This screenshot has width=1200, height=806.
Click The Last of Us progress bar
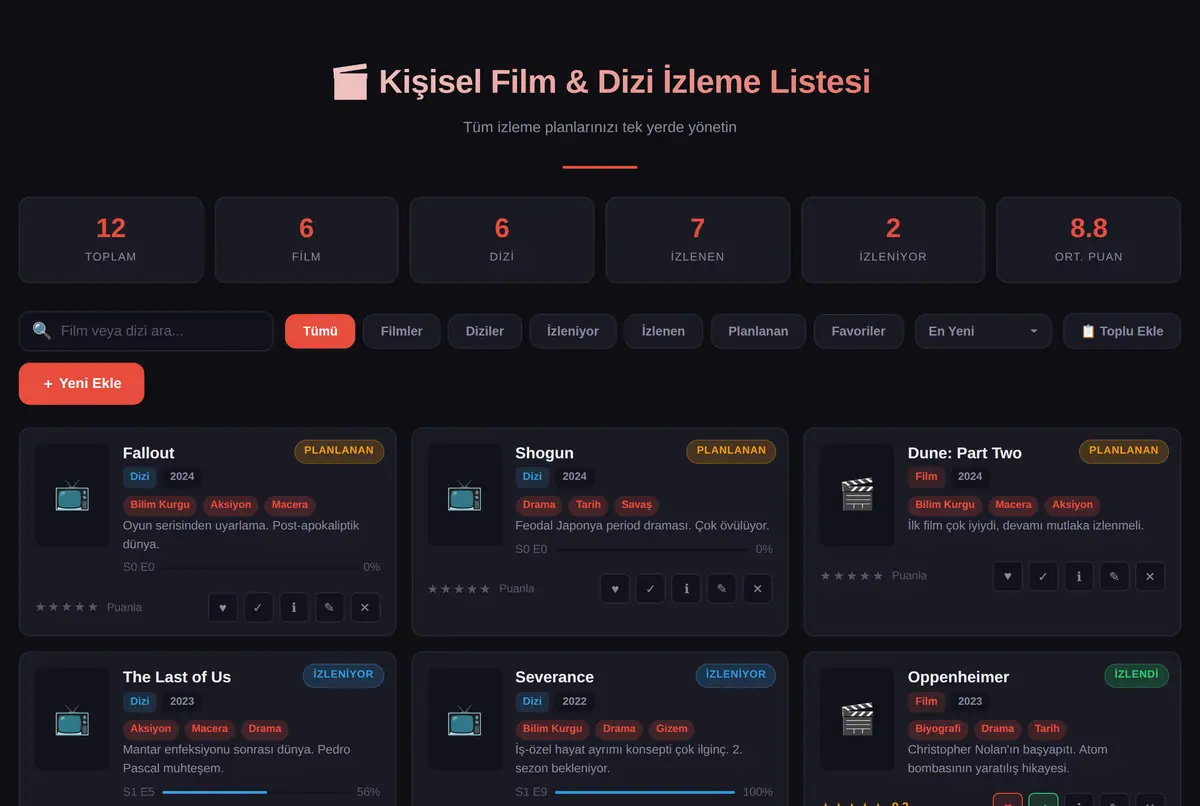click(x=255, y=792)
